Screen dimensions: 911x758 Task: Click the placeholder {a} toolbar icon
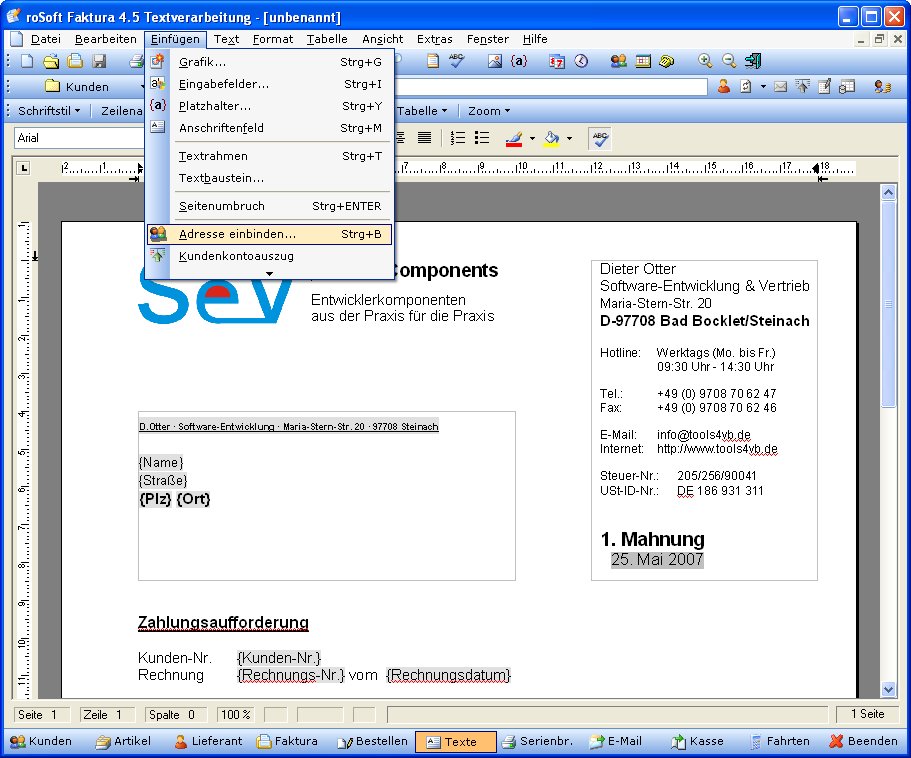coord(518,61)
